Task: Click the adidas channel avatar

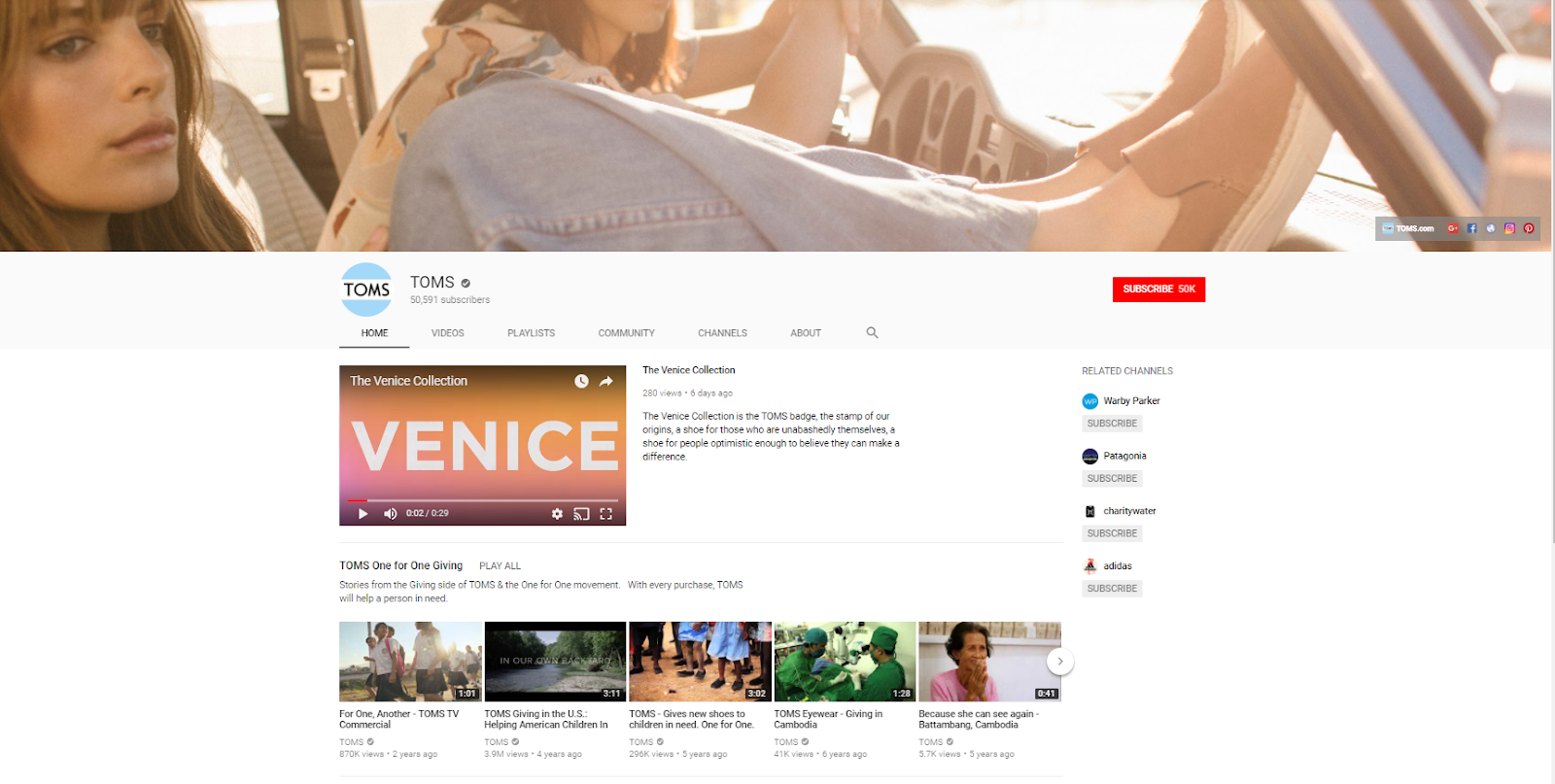Action: pyautogui.click(x=1090, y=566)
